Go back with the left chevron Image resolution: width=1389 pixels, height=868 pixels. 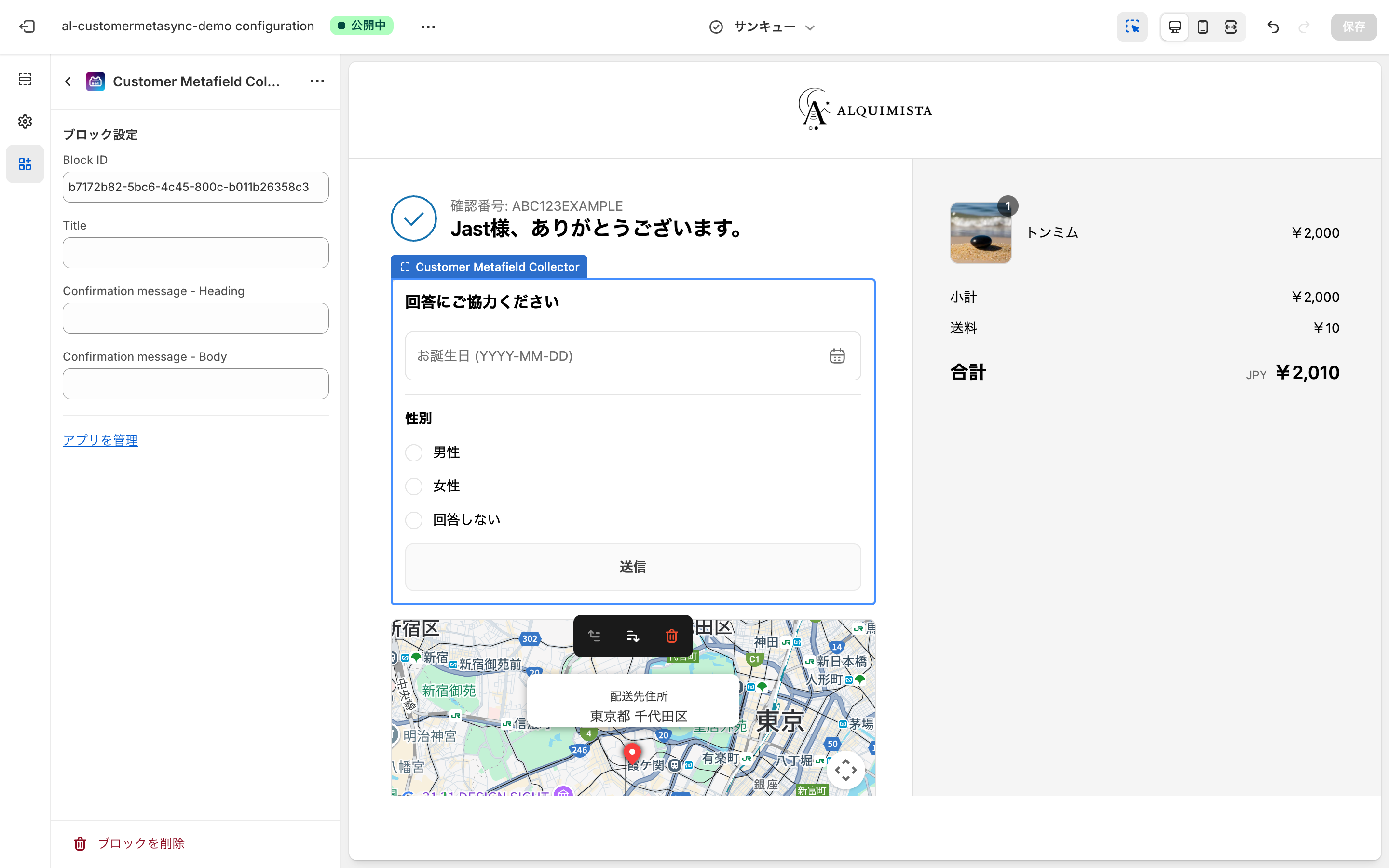68,81
